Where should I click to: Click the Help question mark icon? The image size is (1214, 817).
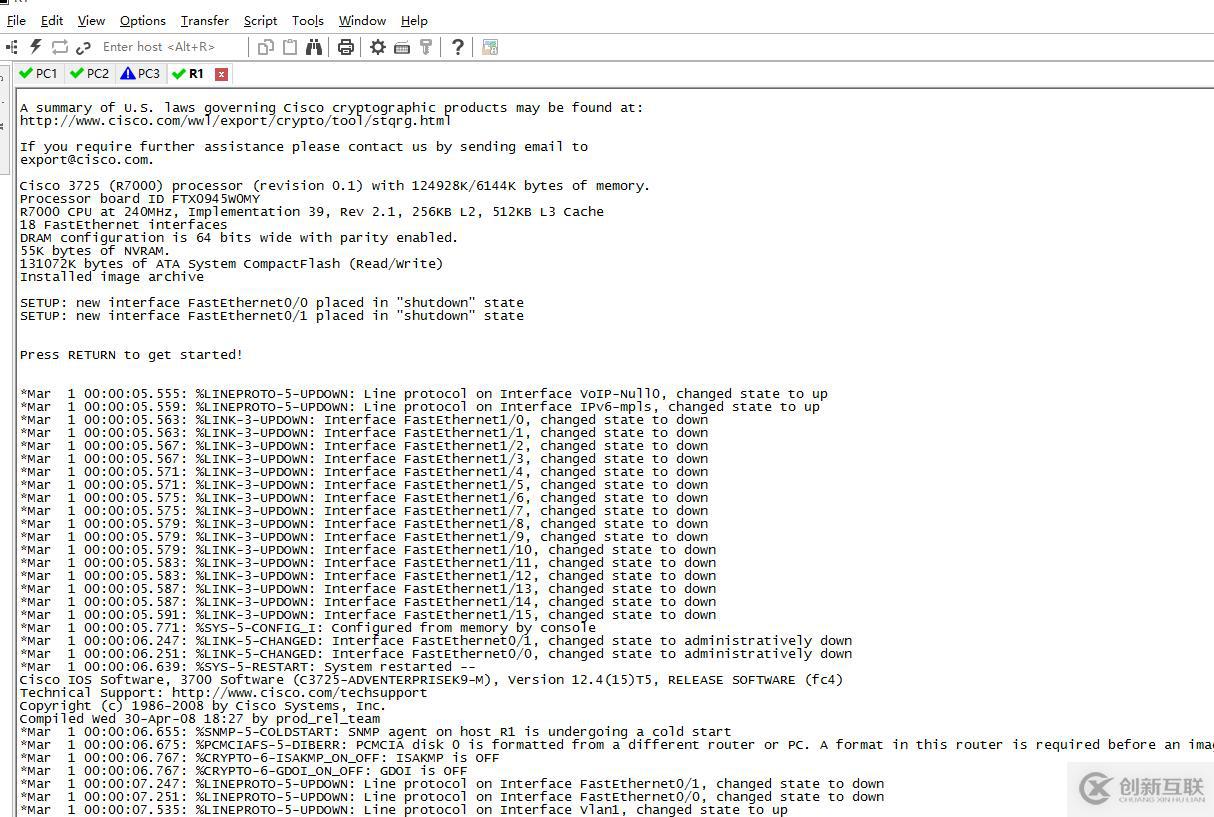pyautogui.click(x=457, y=47)
